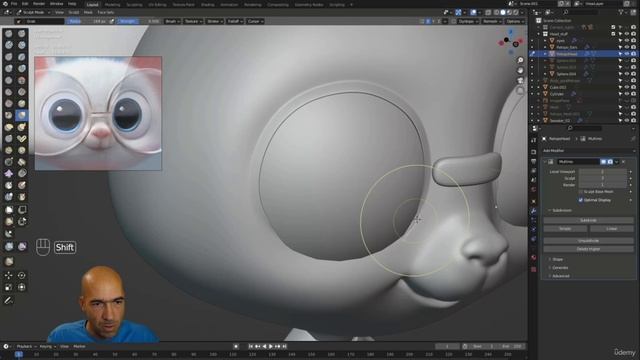
Task: Open the Falloff dropdown
Action: [235, 21]
